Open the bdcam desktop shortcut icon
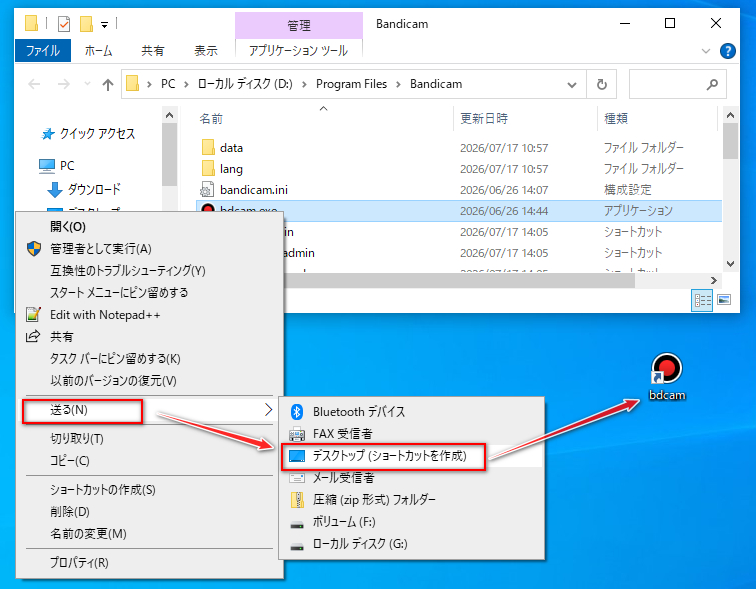 [666, 369]
